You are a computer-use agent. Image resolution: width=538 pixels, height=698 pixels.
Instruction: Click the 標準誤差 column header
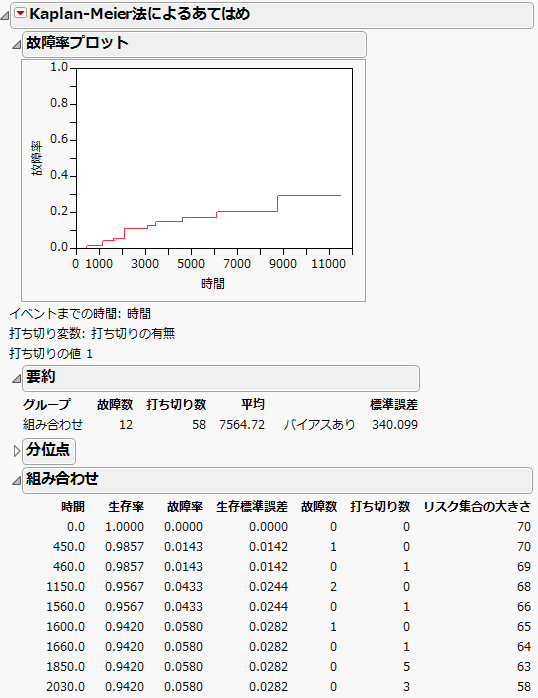(x=394, y=404)
